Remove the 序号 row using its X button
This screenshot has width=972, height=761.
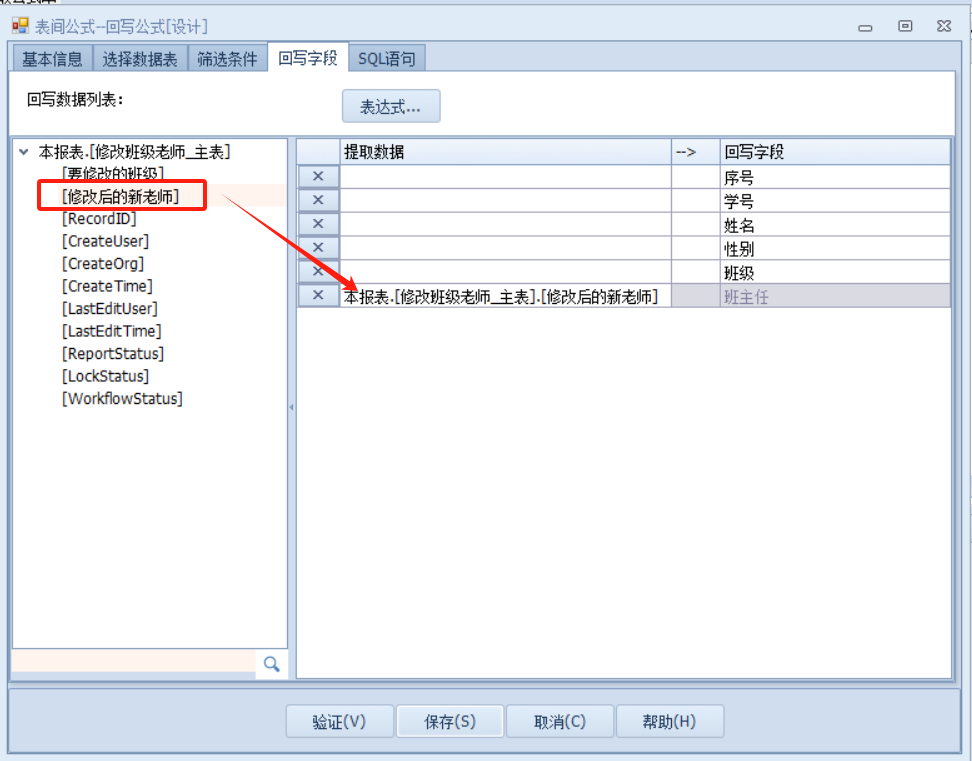318,177
